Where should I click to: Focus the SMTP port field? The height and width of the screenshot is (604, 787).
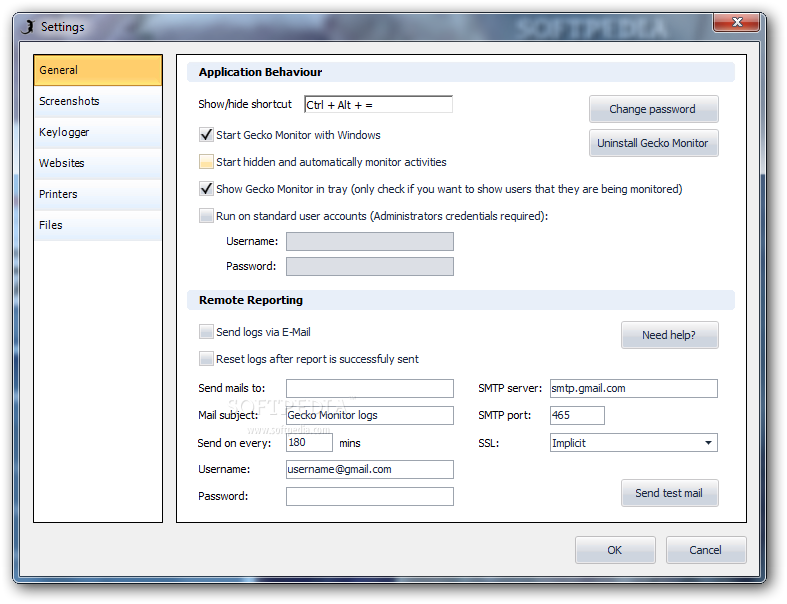pyautogui.click(x=577, y=416)
